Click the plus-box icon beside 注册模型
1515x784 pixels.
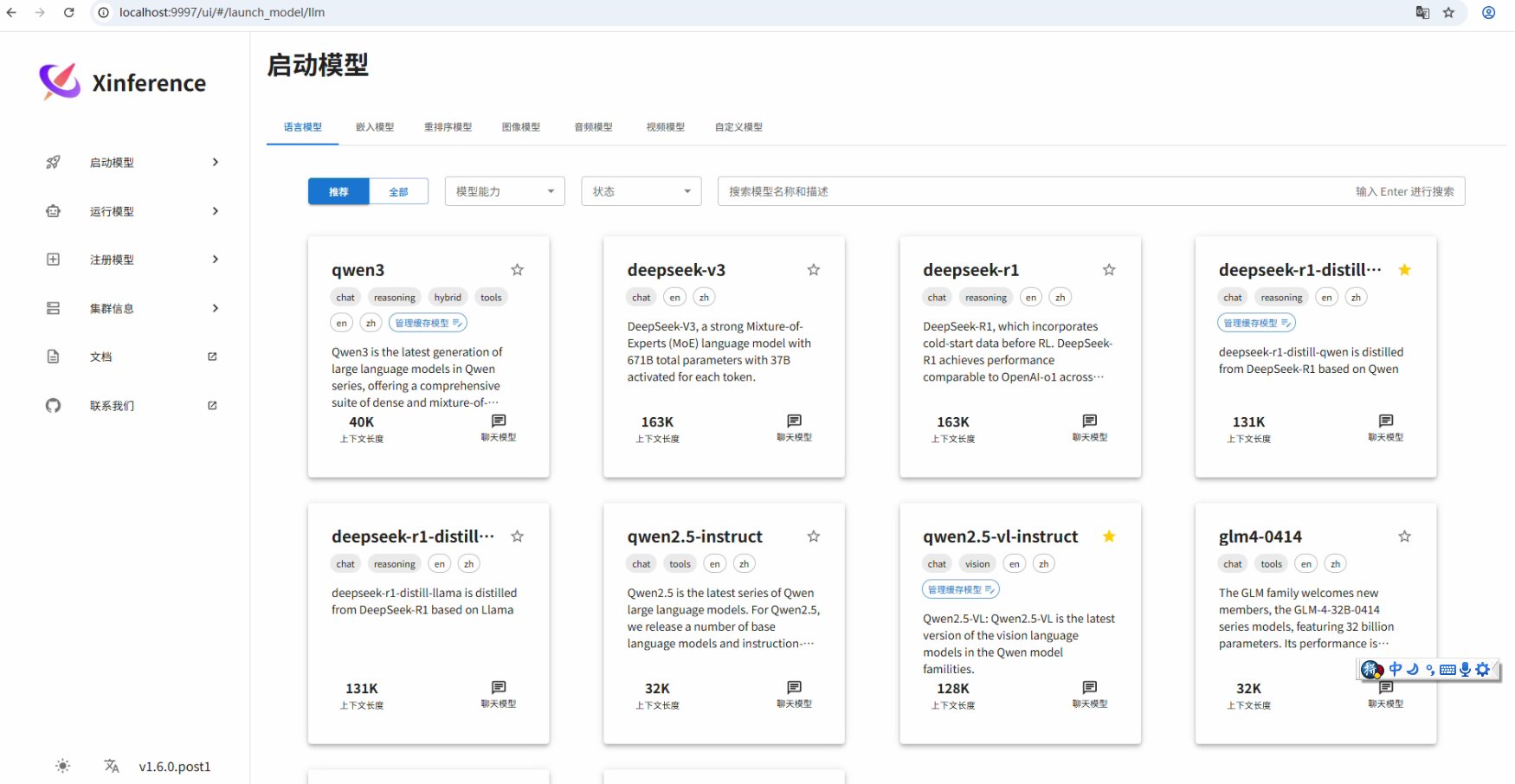pos(53,260)
